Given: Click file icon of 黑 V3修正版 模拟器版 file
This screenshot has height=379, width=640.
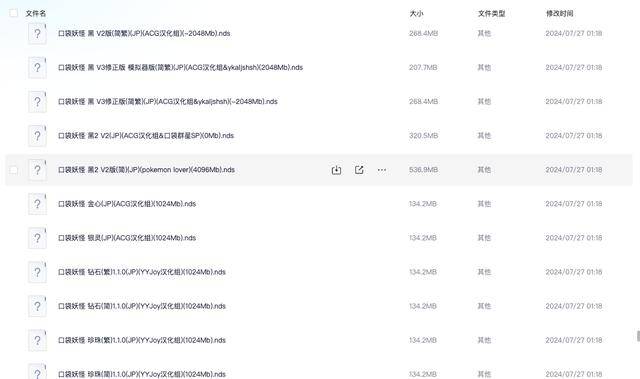Looking at the screenshot, I should click(x=37, y=67).
